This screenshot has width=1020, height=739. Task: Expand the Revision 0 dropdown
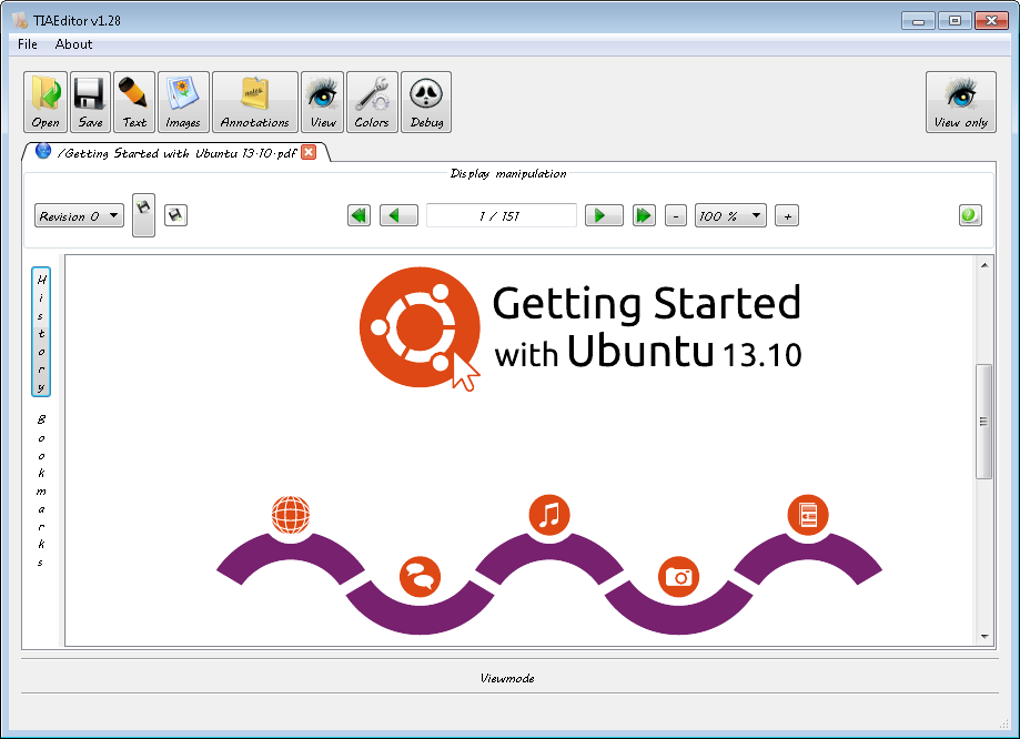click(x=79, y=216)
